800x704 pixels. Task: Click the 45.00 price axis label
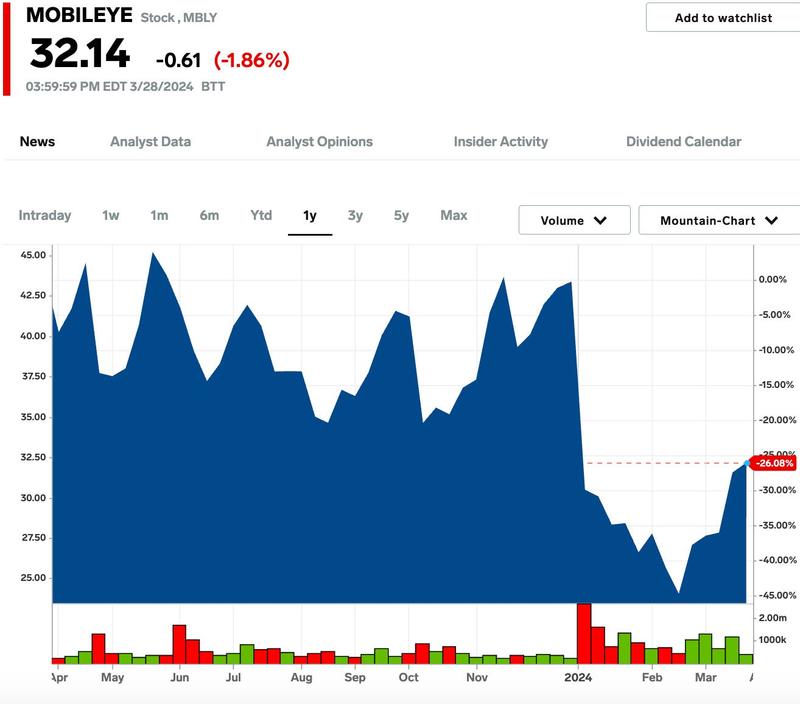[x=33, y=255]
